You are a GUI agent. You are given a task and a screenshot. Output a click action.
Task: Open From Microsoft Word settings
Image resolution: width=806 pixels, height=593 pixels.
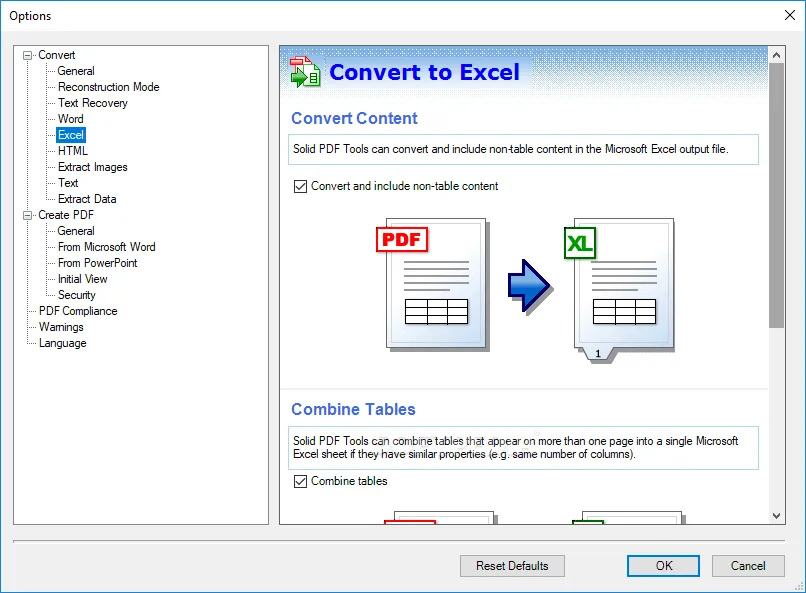(x=106, y=247)
